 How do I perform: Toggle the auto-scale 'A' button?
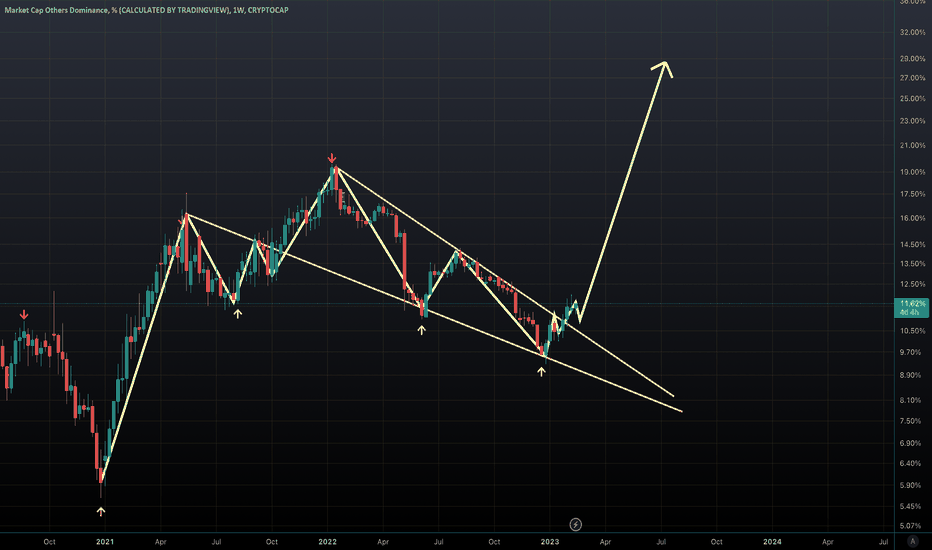913,541
